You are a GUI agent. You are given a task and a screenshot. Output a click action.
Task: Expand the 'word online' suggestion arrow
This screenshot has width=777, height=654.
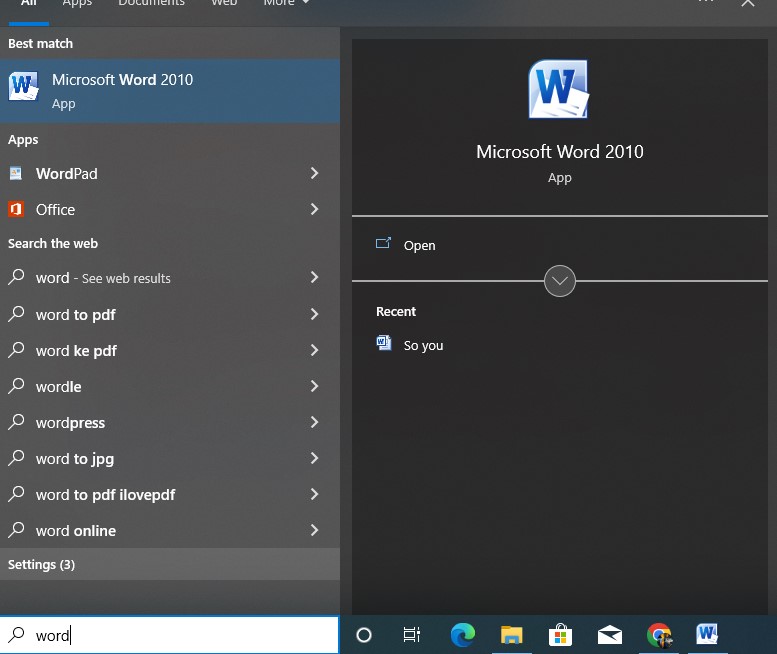point(314,530)
